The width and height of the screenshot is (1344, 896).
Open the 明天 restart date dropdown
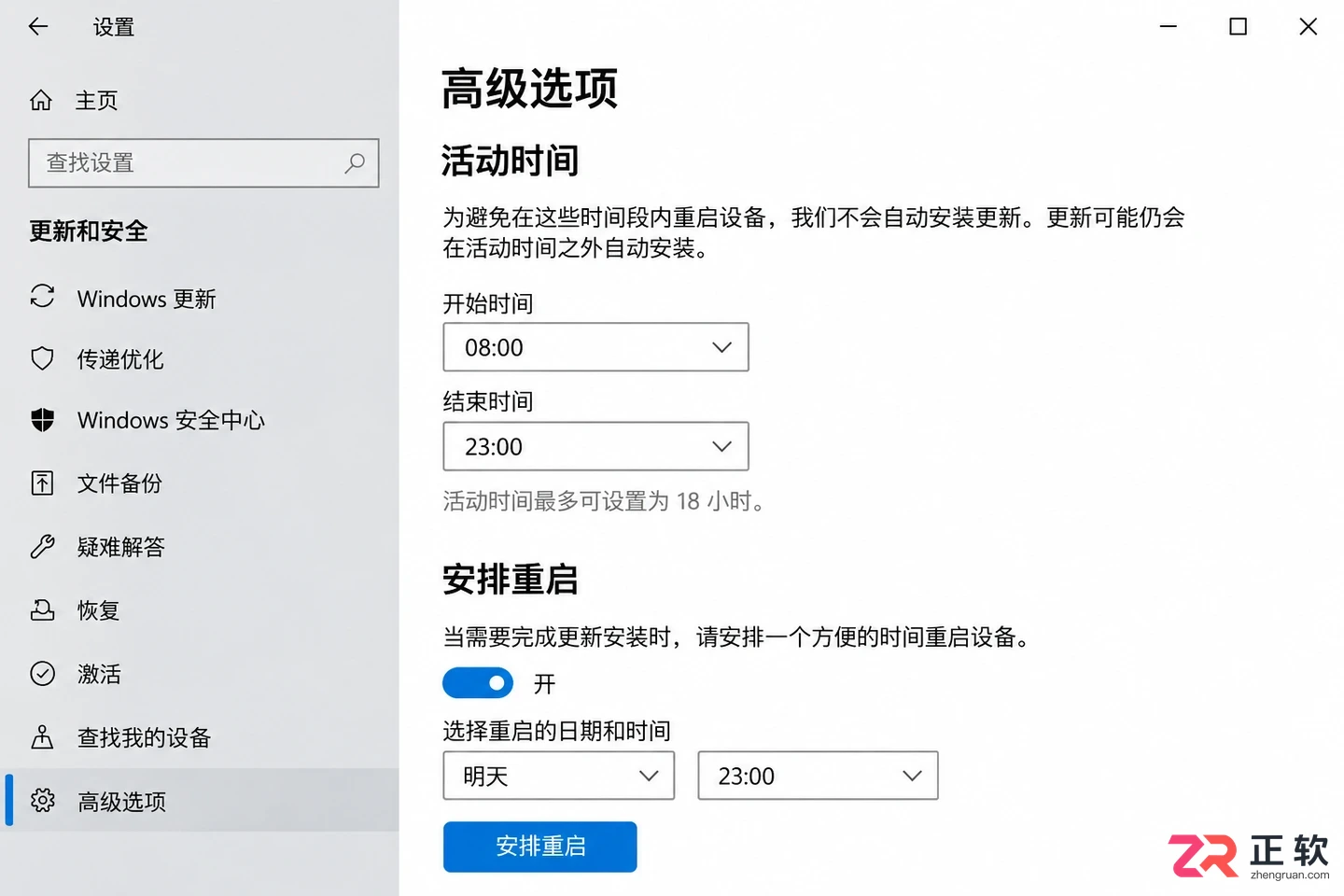[x=558, y=776]
